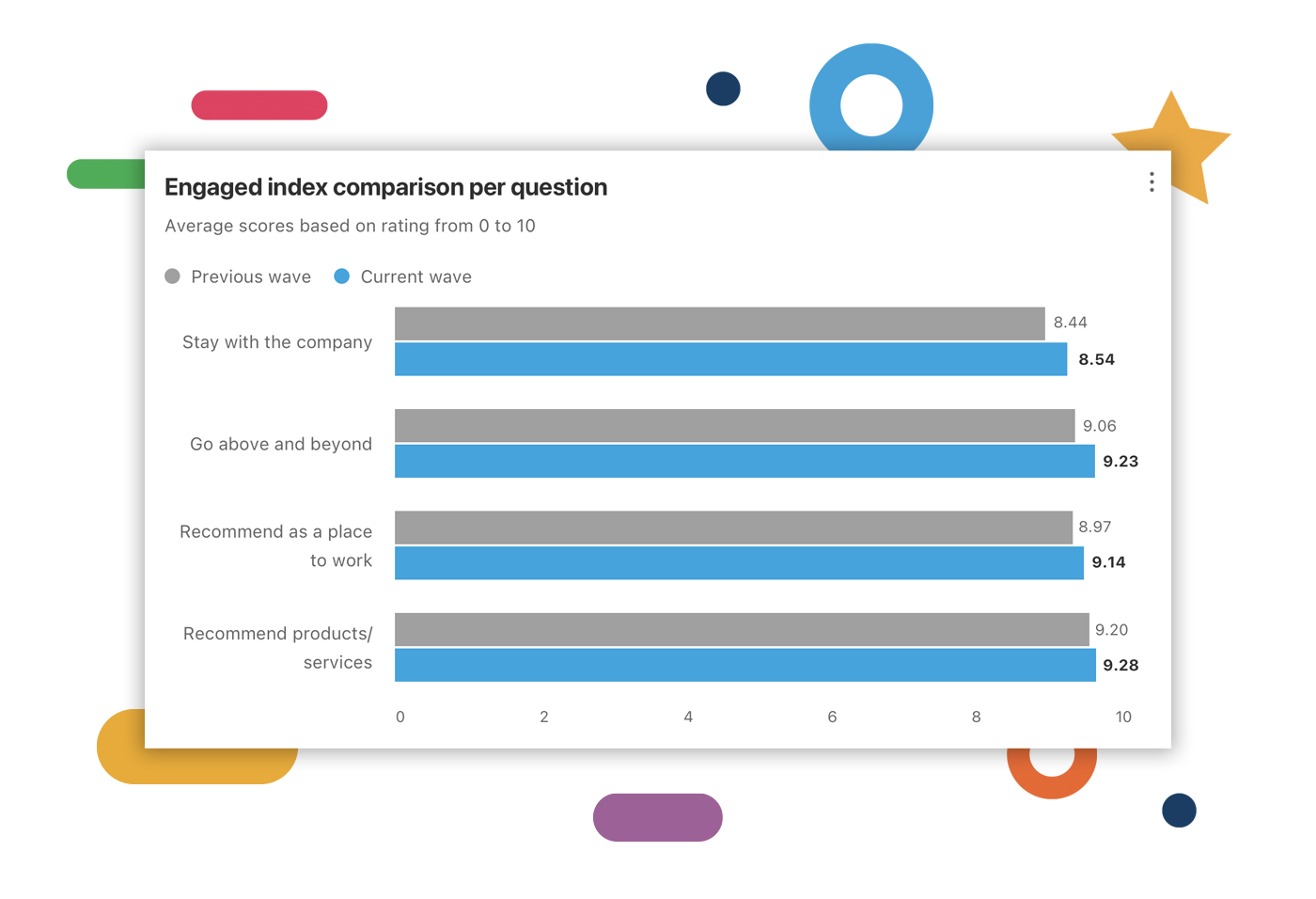Click the axis tick labeled 10
Screen dimensions: 1316x899
(x=1123, y=717)
